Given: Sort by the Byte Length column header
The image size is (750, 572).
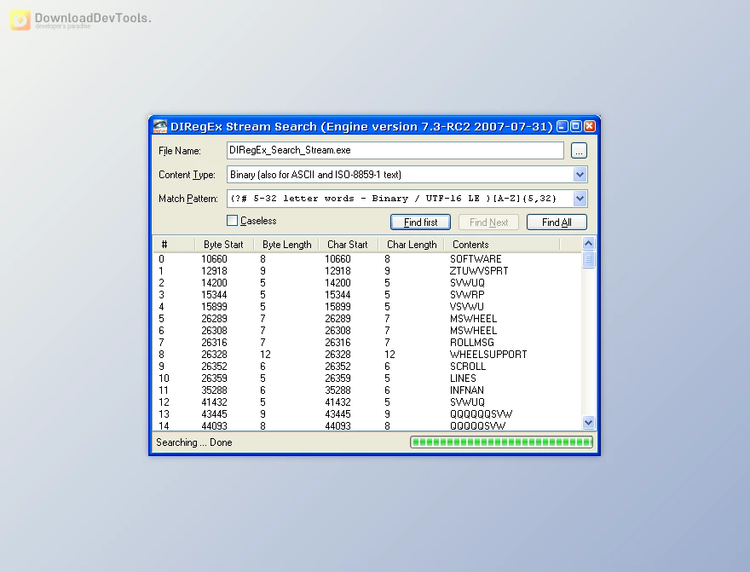Looking at the screenshot, I should [287, 244].
